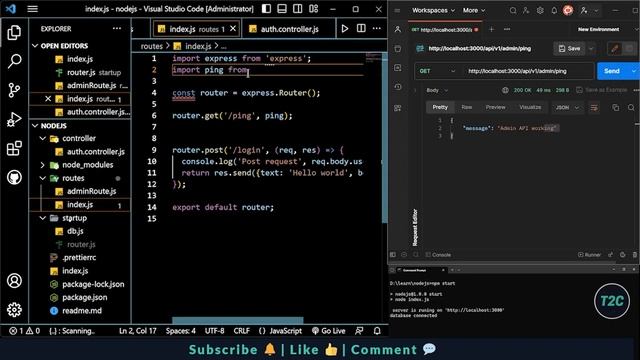Image resolution: width=640 pixels, height=360 pixels.
Task: Open Explorer Views and More Actions ellipsis
Action: point(117,29)
